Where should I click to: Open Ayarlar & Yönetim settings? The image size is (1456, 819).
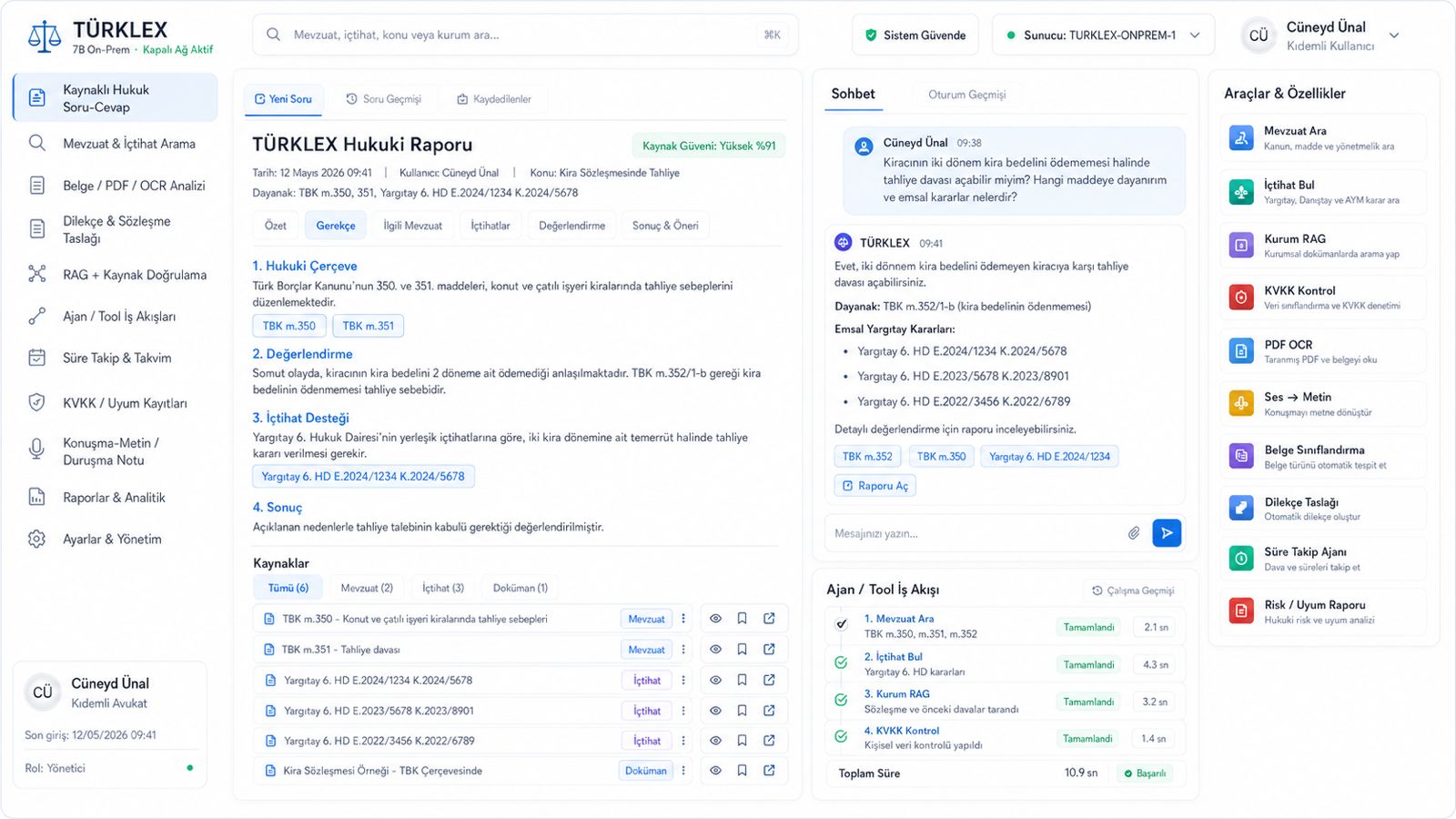(x=115, y=540)
